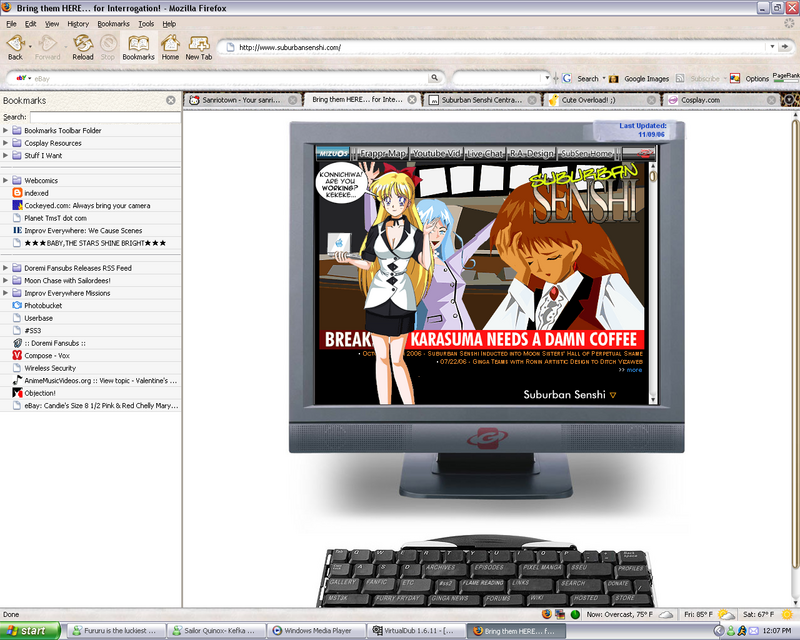Click the Photobucket bookmark icon
Viewport: 800px width, 640px height.
click(17, 305)
